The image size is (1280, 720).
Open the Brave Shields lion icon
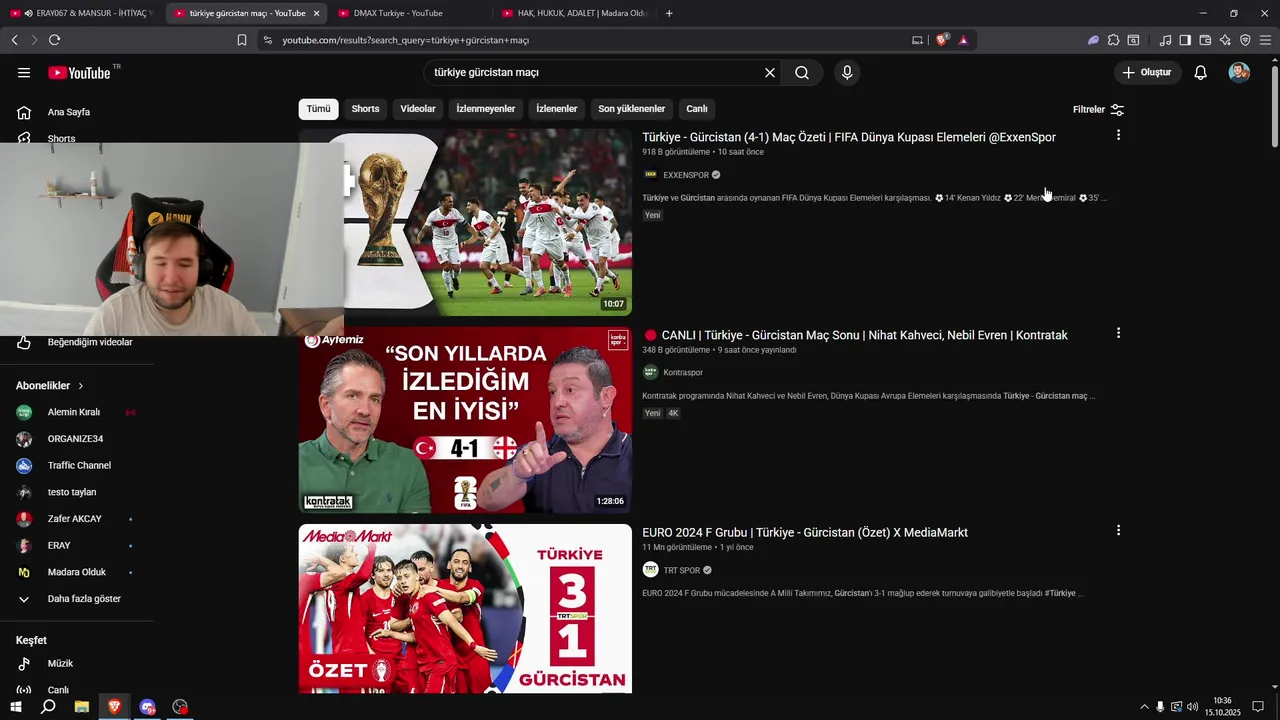[x=942, y=40]
